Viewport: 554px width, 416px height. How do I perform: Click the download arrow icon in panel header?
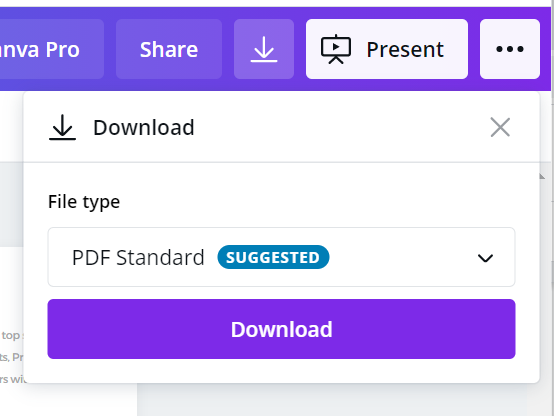click(x=62, y=127)
